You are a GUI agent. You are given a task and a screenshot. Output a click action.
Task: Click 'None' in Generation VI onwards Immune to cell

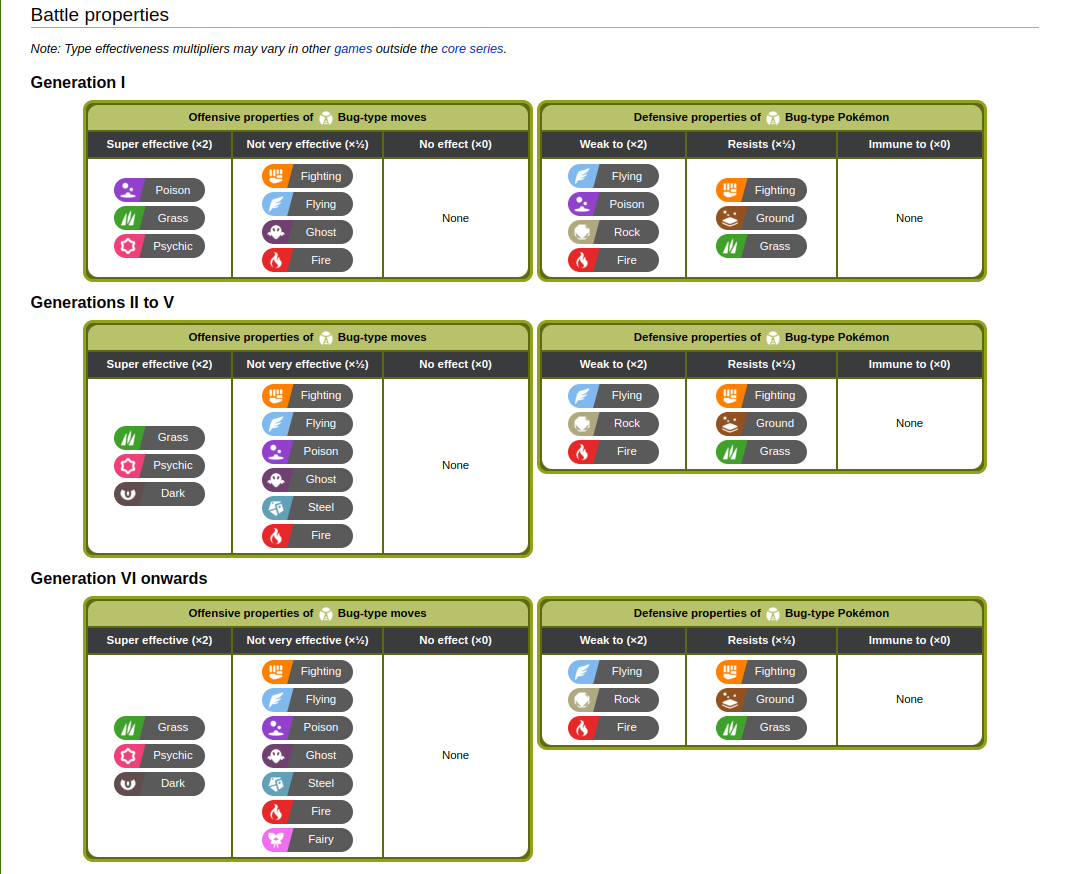tap(910, 699)
